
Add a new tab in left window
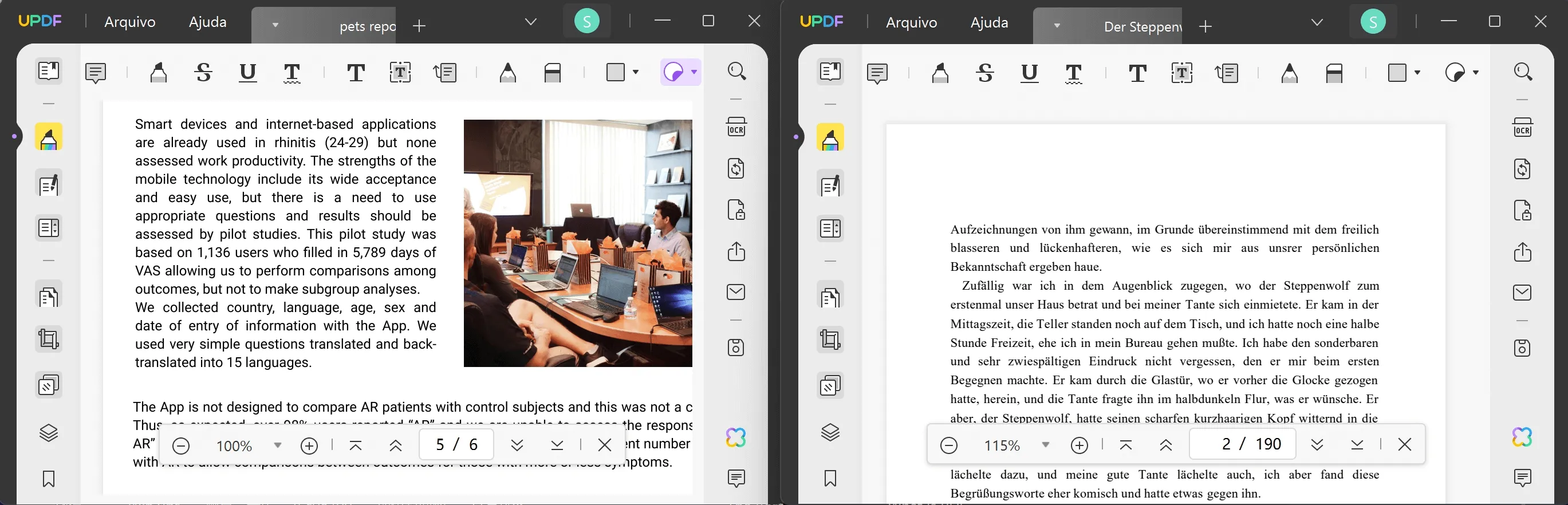click(419, 26)
